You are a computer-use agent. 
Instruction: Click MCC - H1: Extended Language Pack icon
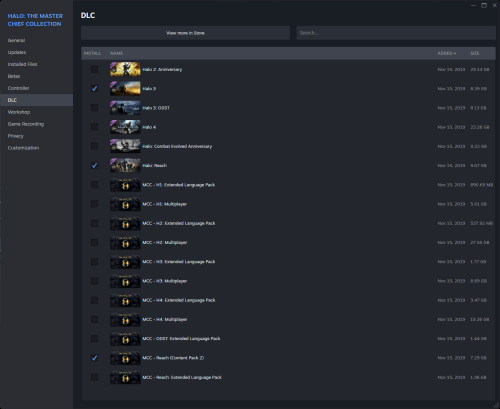point(125,185)
